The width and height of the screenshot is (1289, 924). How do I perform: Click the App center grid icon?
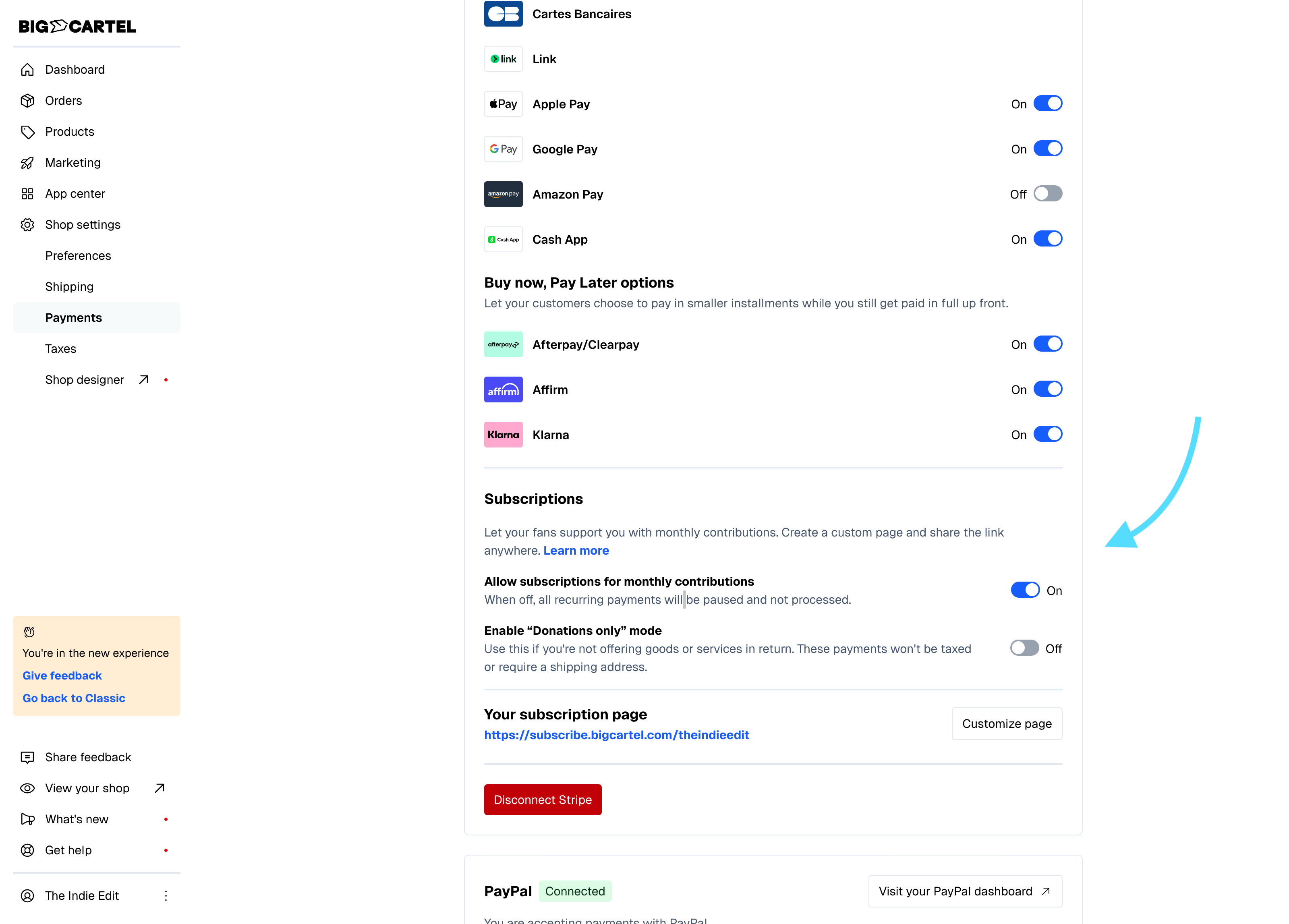(x=27, y=194)
